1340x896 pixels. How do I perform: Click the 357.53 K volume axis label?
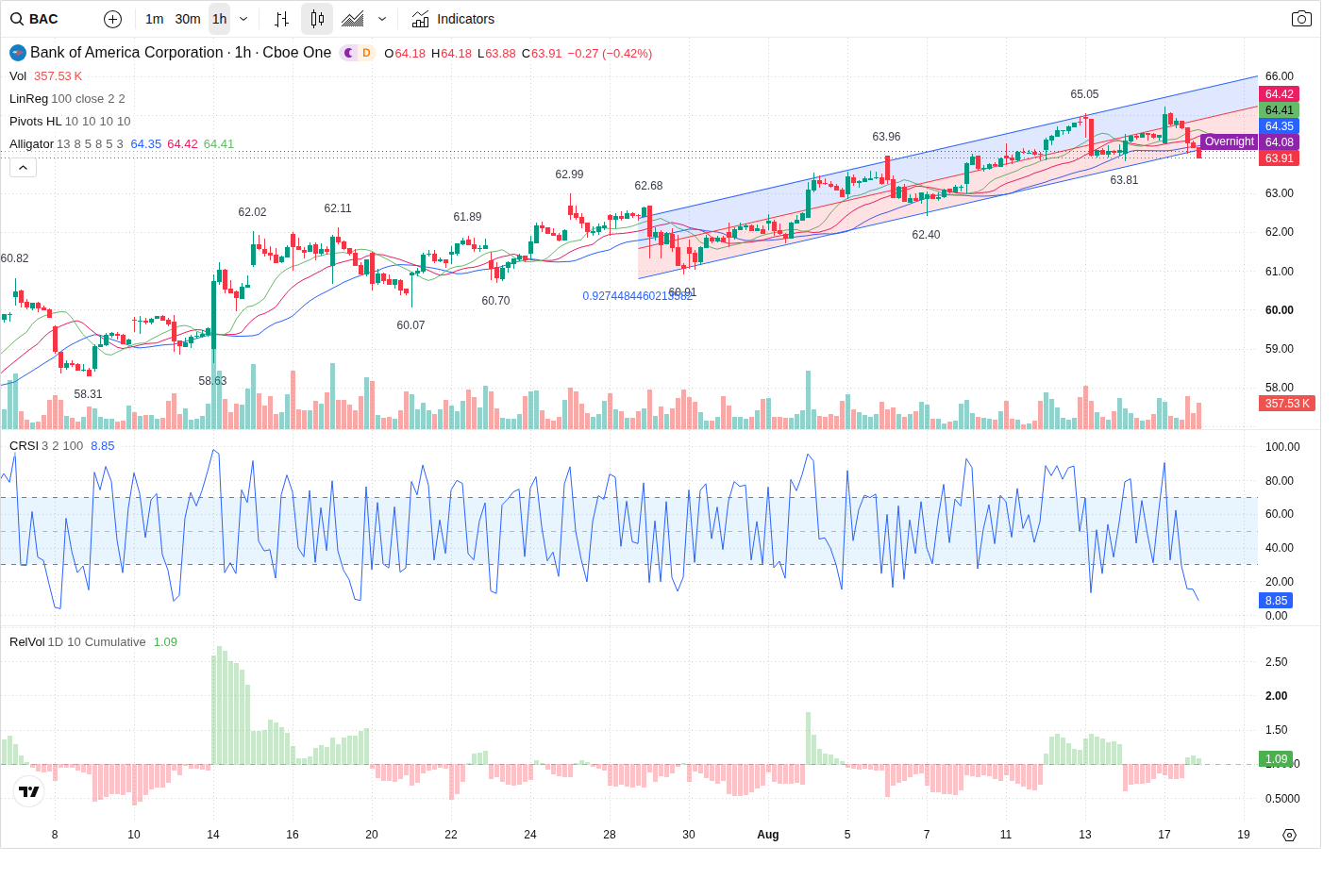[1288, 404]
